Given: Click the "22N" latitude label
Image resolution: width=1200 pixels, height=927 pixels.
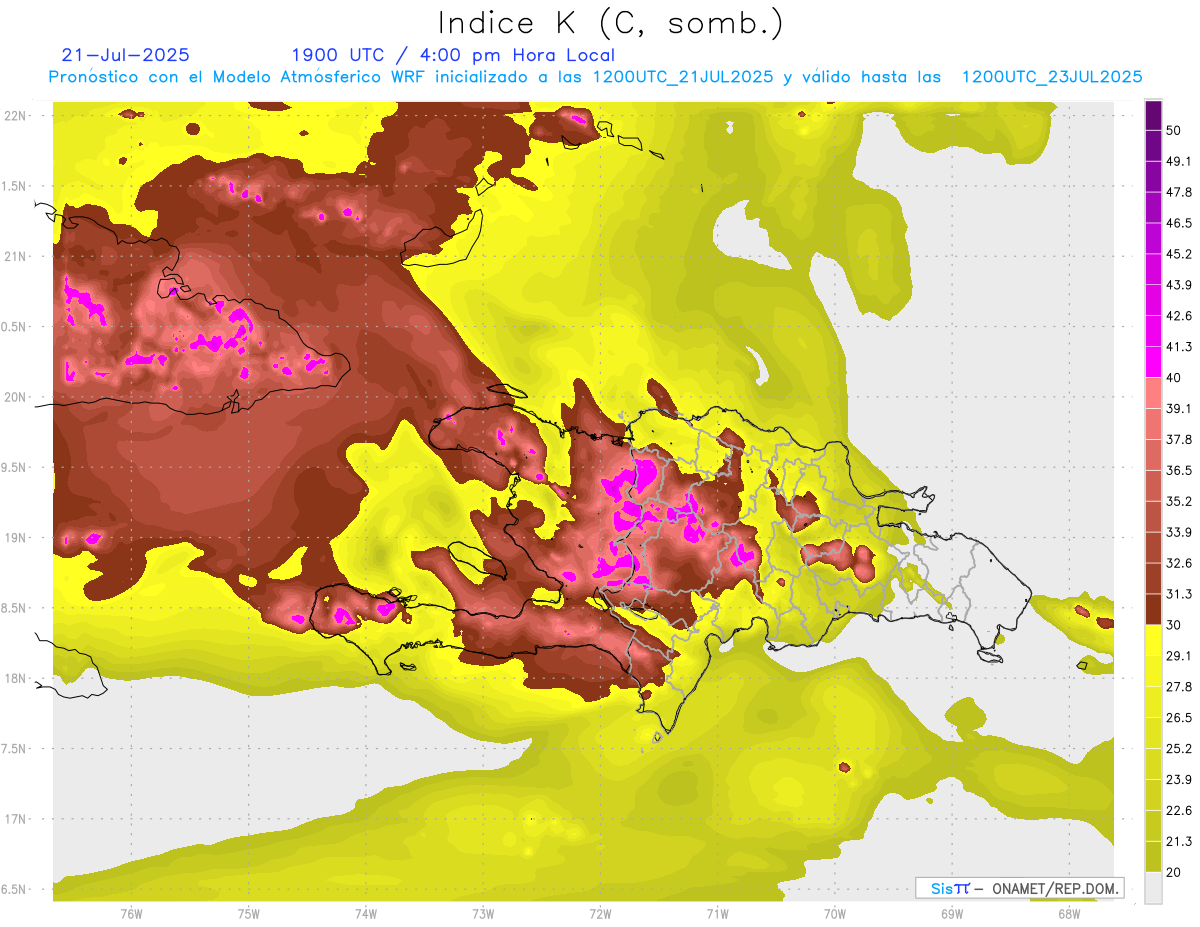Looking at the screenshot, I should click(x=16, y=115).
